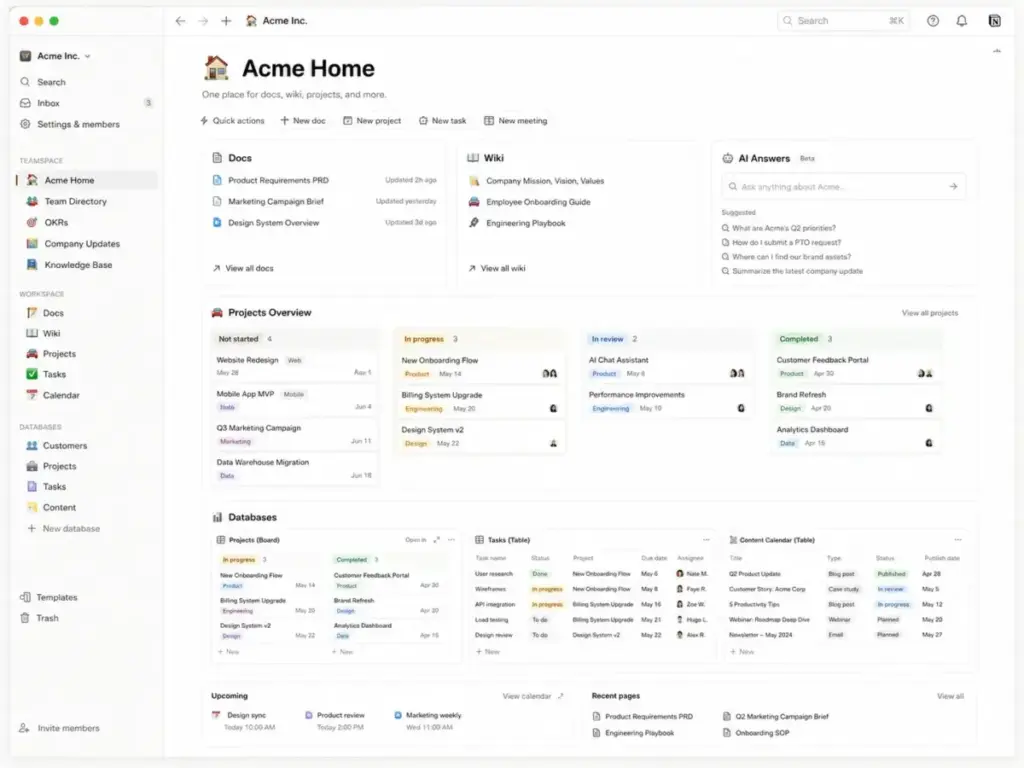
Task: Open Mobile App MVP project card
Action: coord(294,400)
